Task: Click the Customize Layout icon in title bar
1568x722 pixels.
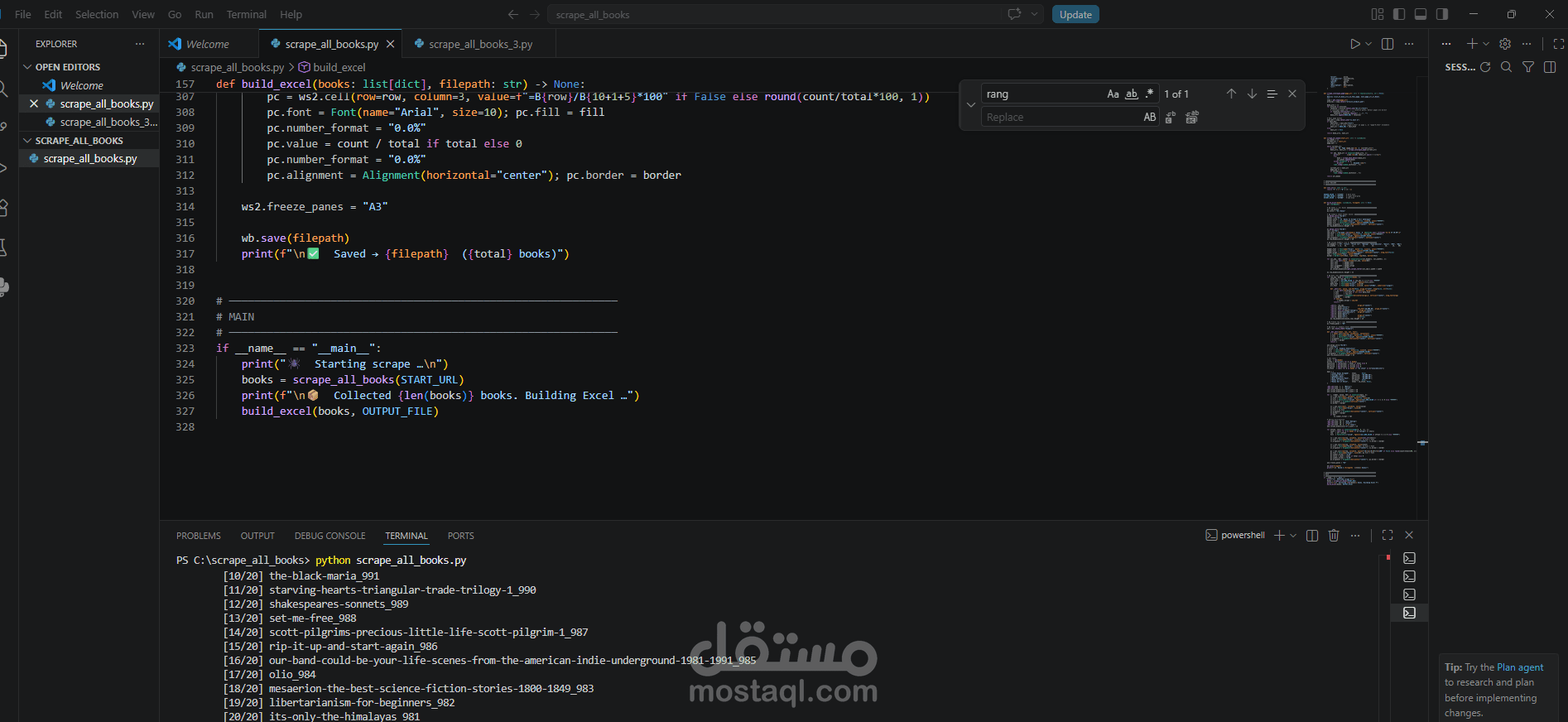Action: tap(1378, 14)
